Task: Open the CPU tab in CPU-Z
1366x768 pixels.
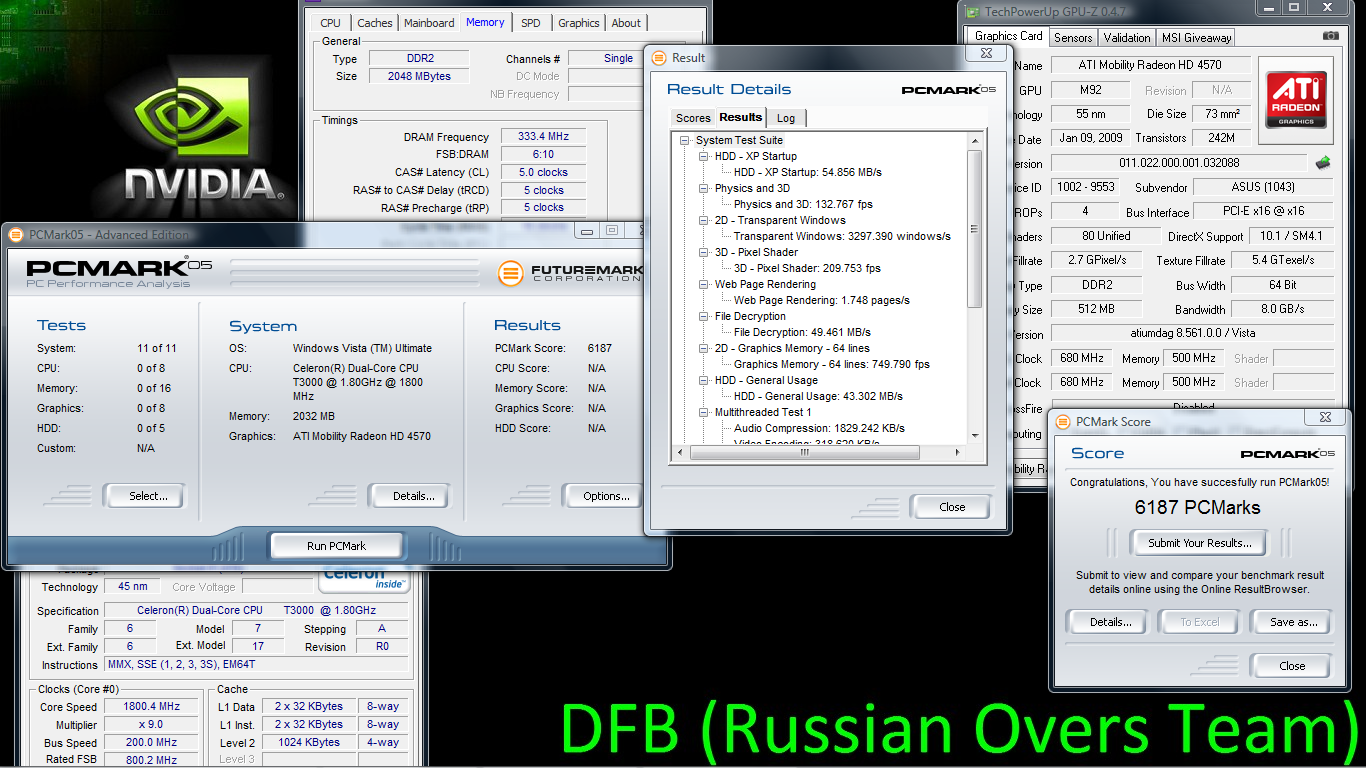Action: click(x=330, y=23)
